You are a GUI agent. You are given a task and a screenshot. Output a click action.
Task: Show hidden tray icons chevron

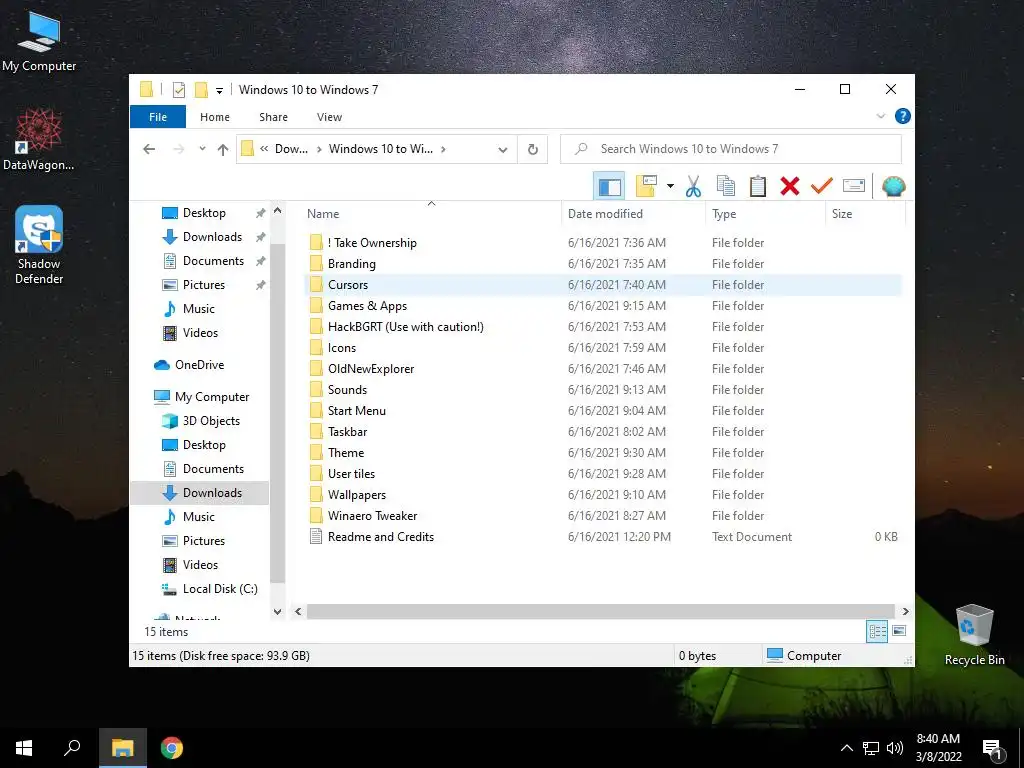click(846, 748)
